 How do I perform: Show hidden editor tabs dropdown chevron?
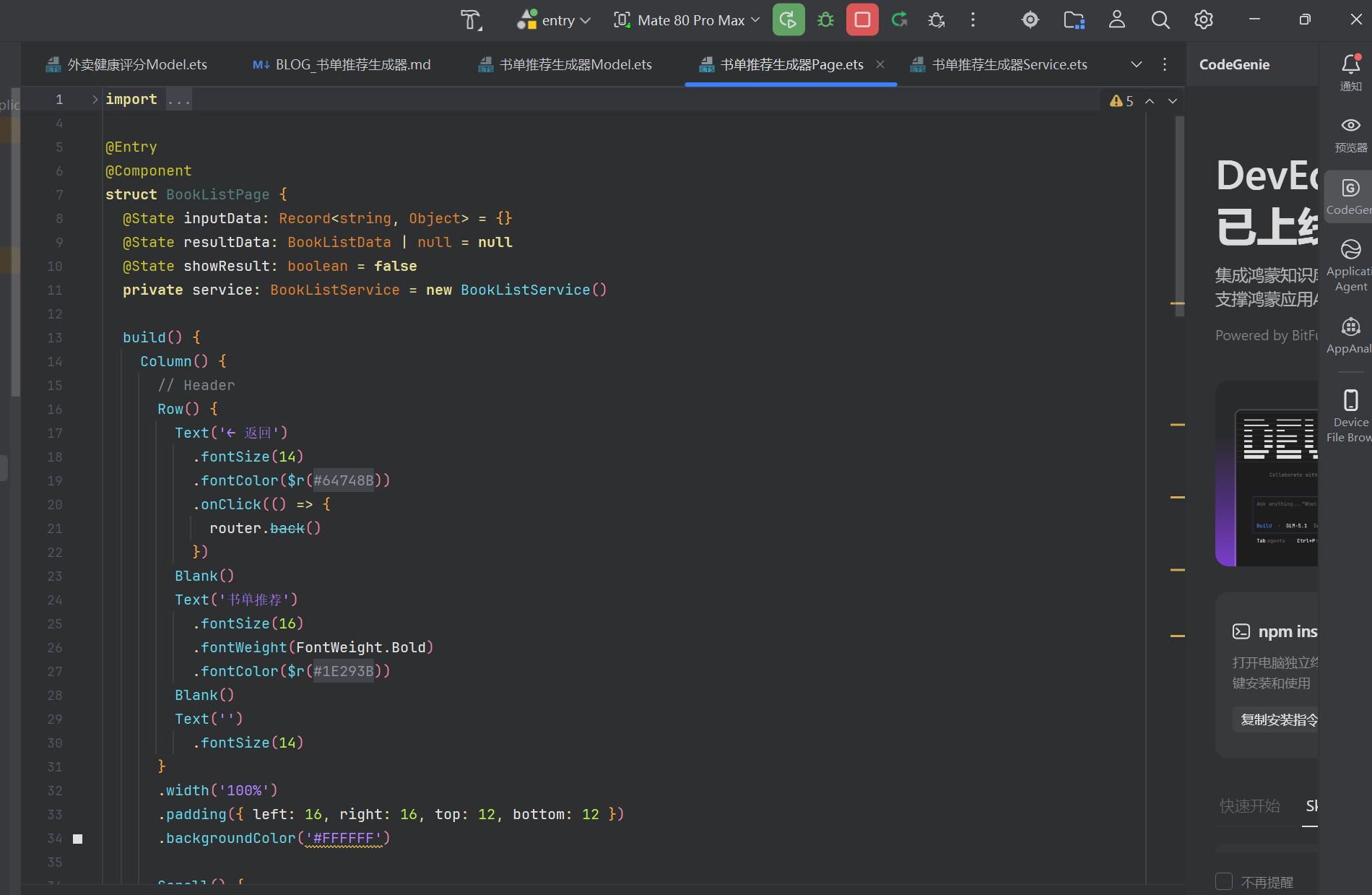coord(1136,64)
